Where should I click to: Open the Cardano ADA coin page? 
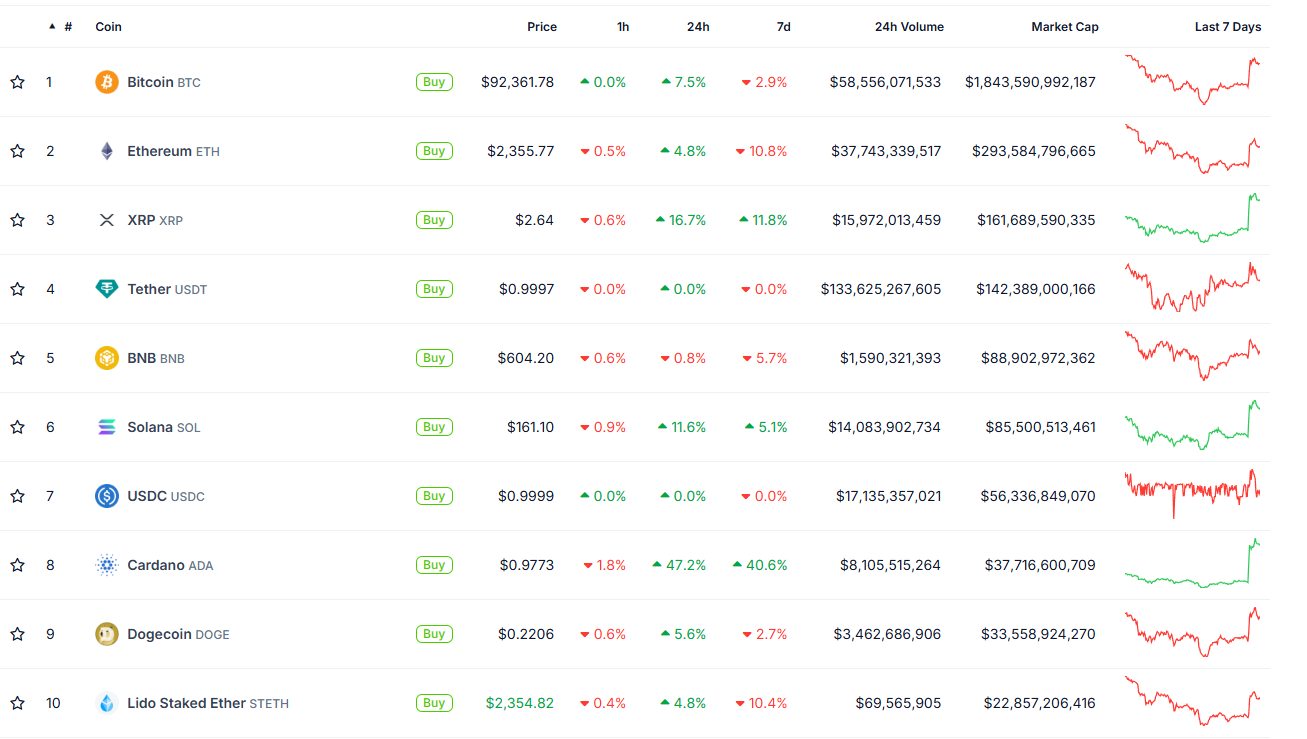pyautogui.click(x=170, y=565)
